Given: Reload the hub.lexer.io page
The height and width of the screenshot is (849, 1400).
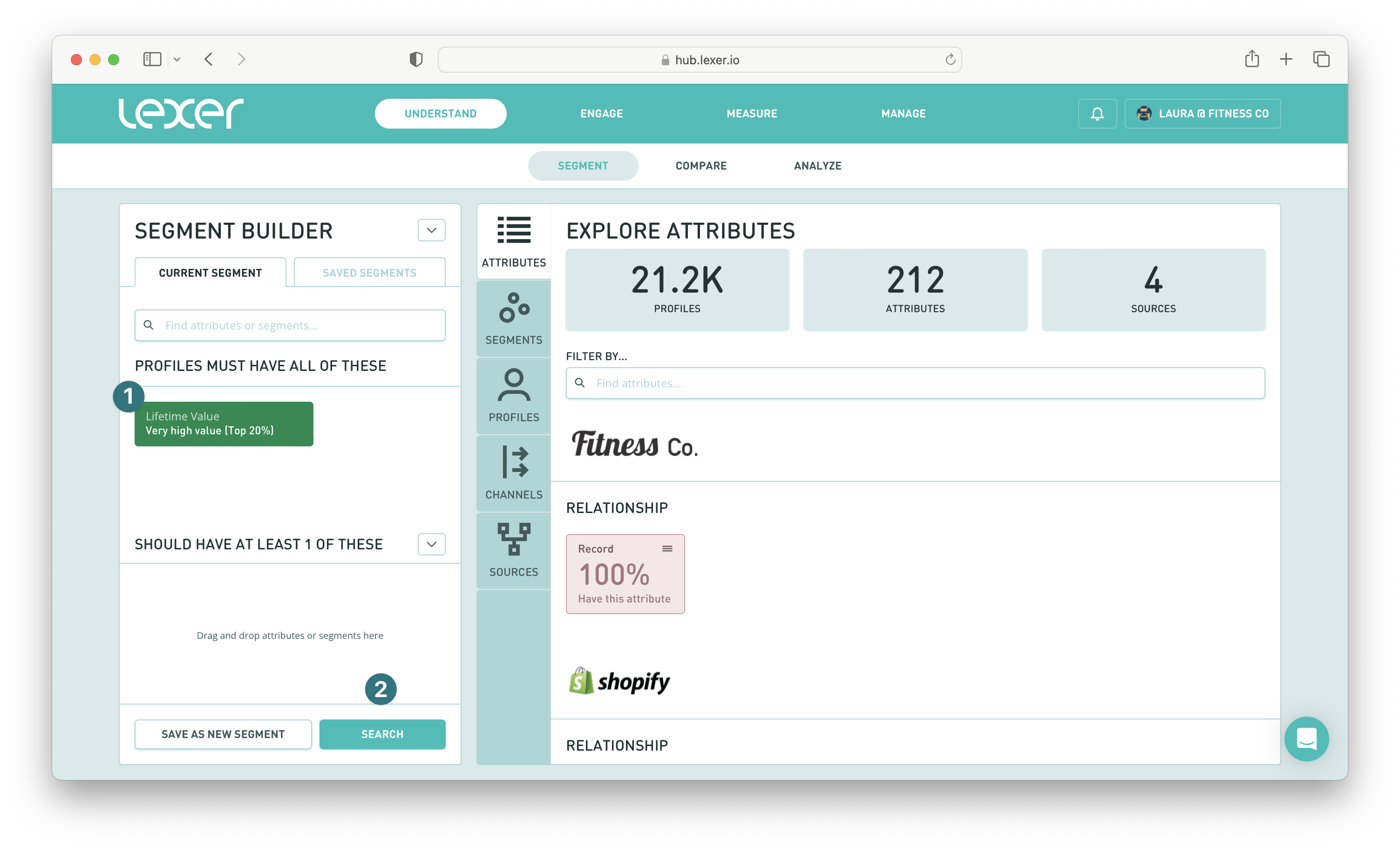Looking at the screenshot, I should [x=950, y=59].
